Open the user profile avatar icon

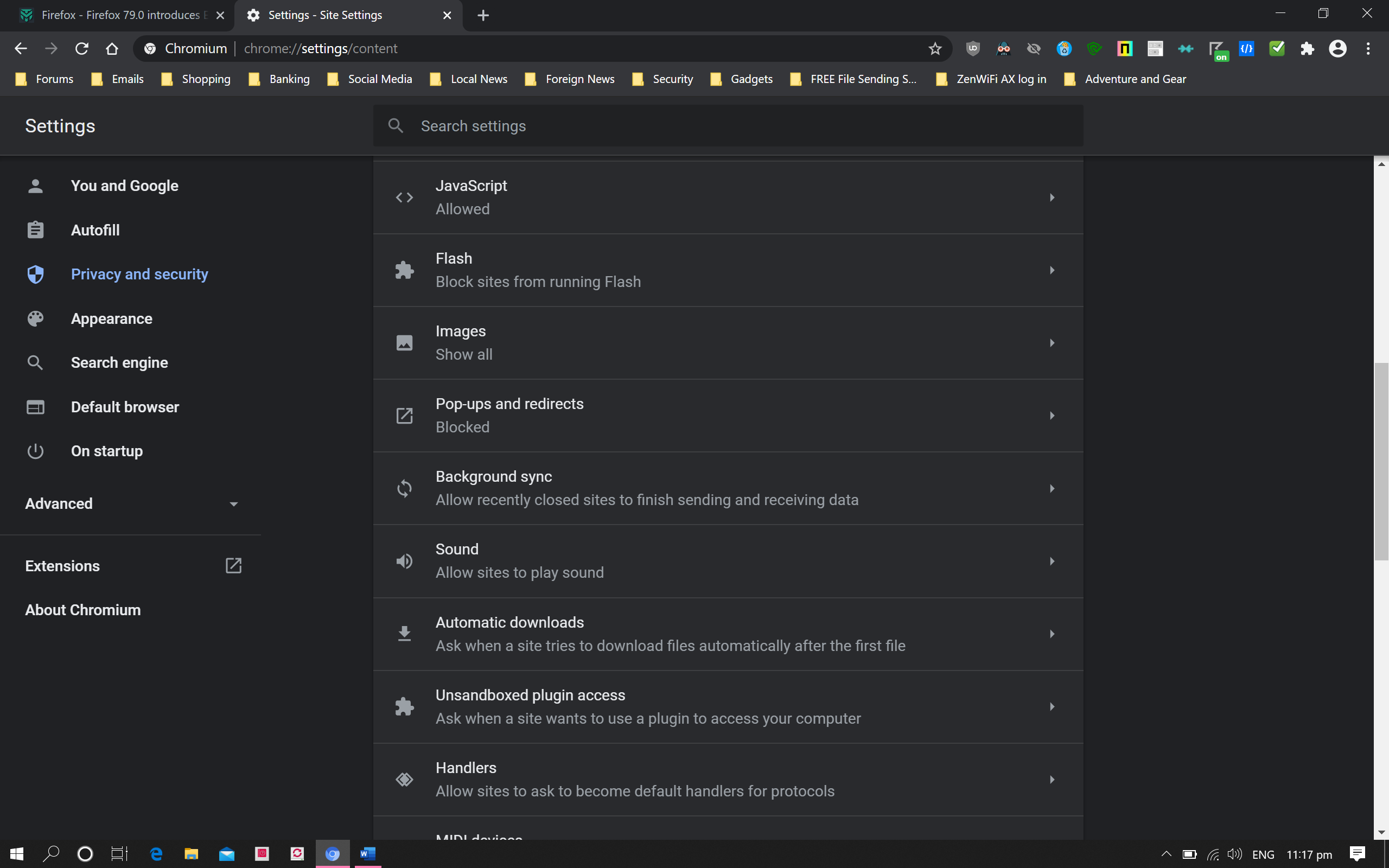click(1337, 49)
